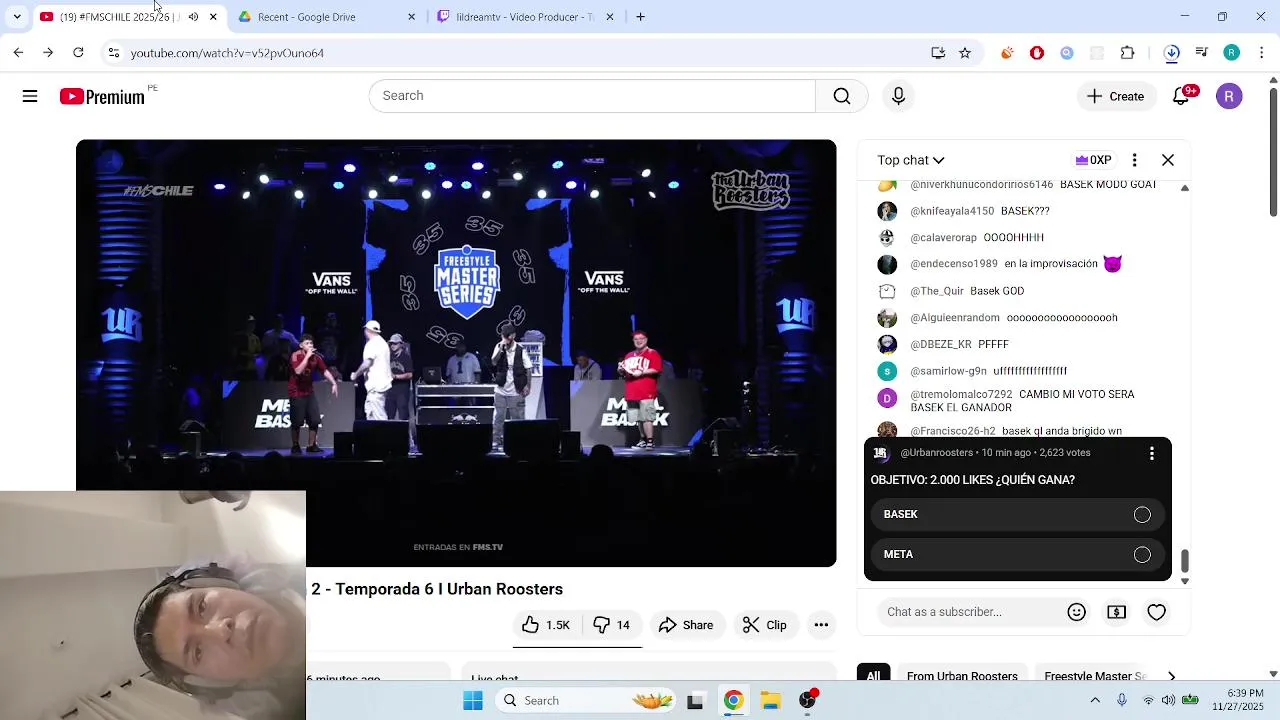Open Windows Start menu

coord(473,701)
